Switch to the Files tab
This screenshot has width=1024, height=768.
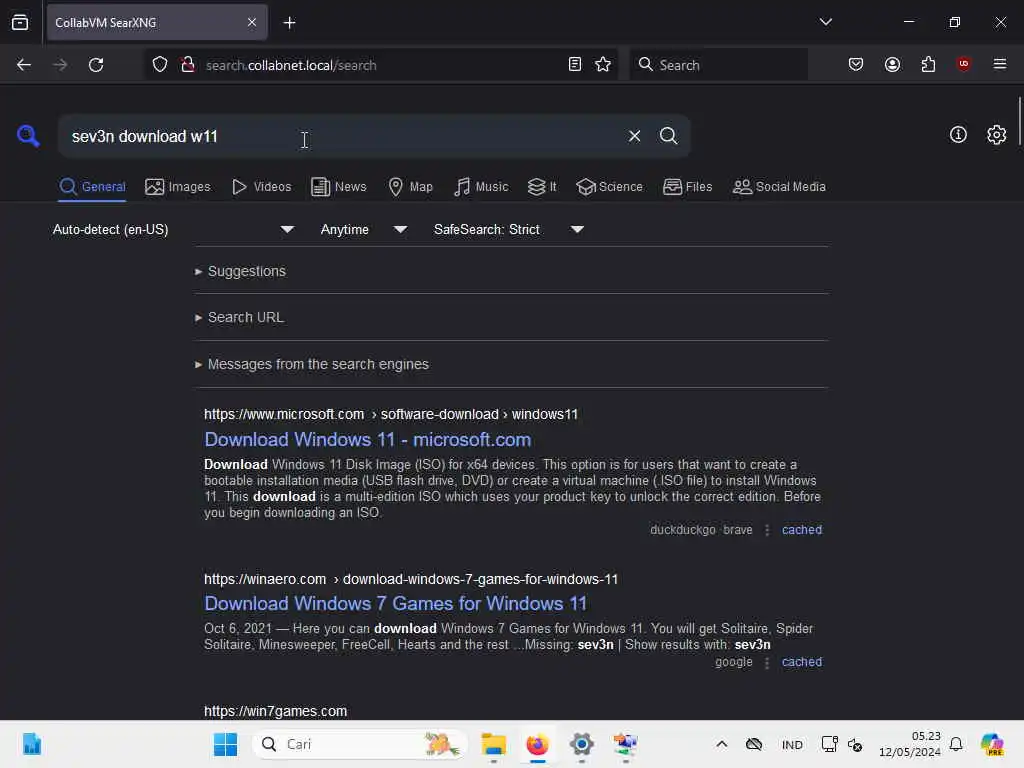(x=687, y=187)
